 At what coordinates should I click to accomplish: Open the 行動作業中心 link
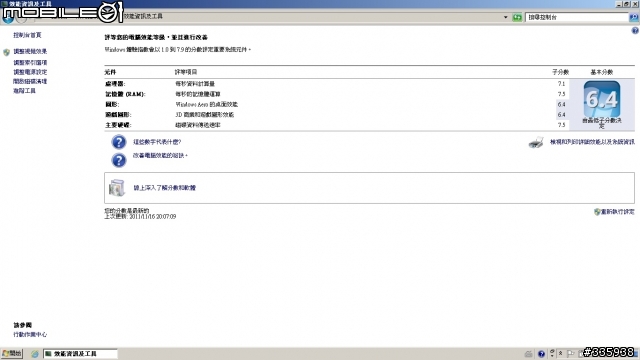tap(30, 334)
